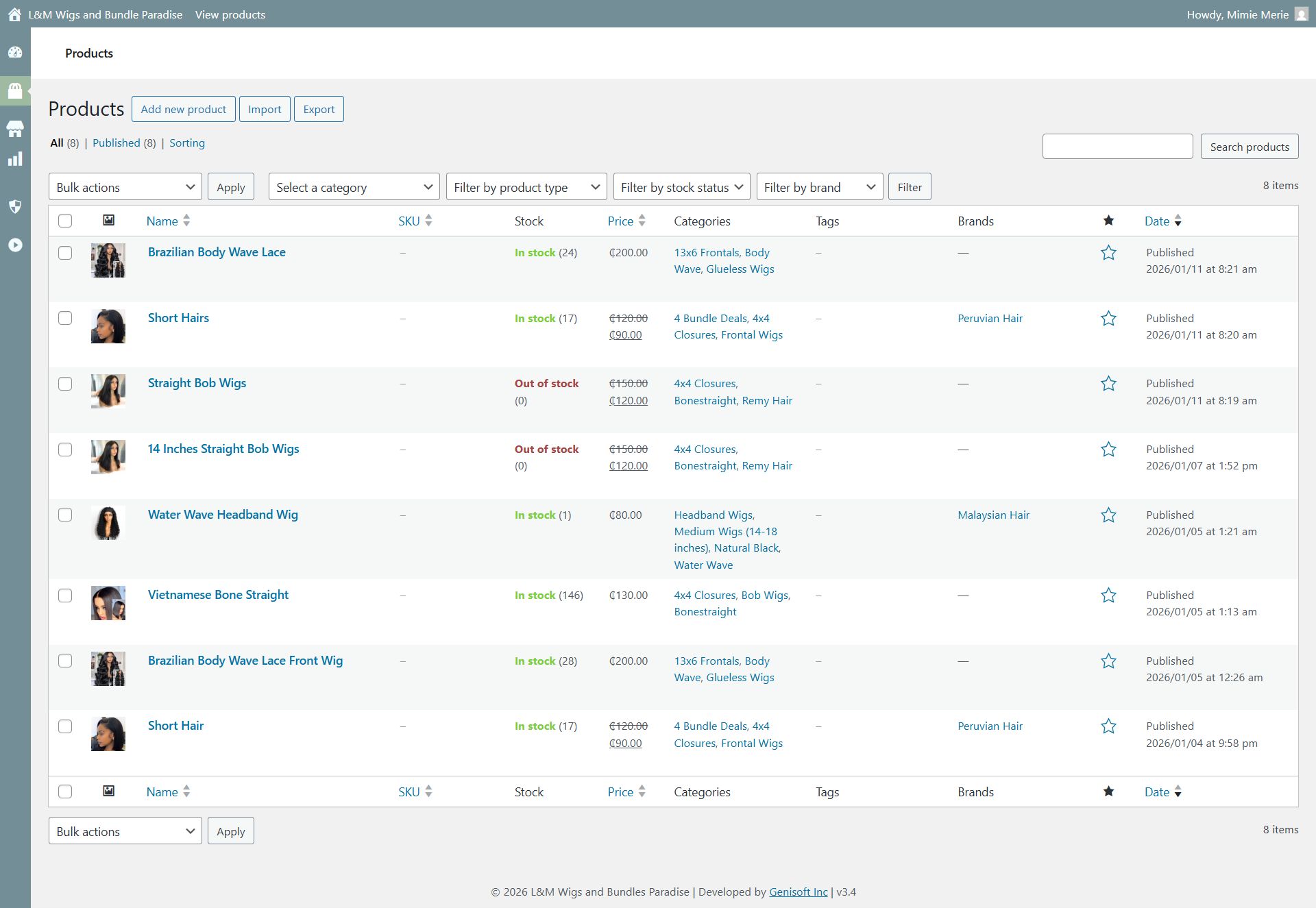Open Straight Bob Wigs product thumbnail
This screenshot has width=1316, height=908.
[x=108, y=391]
